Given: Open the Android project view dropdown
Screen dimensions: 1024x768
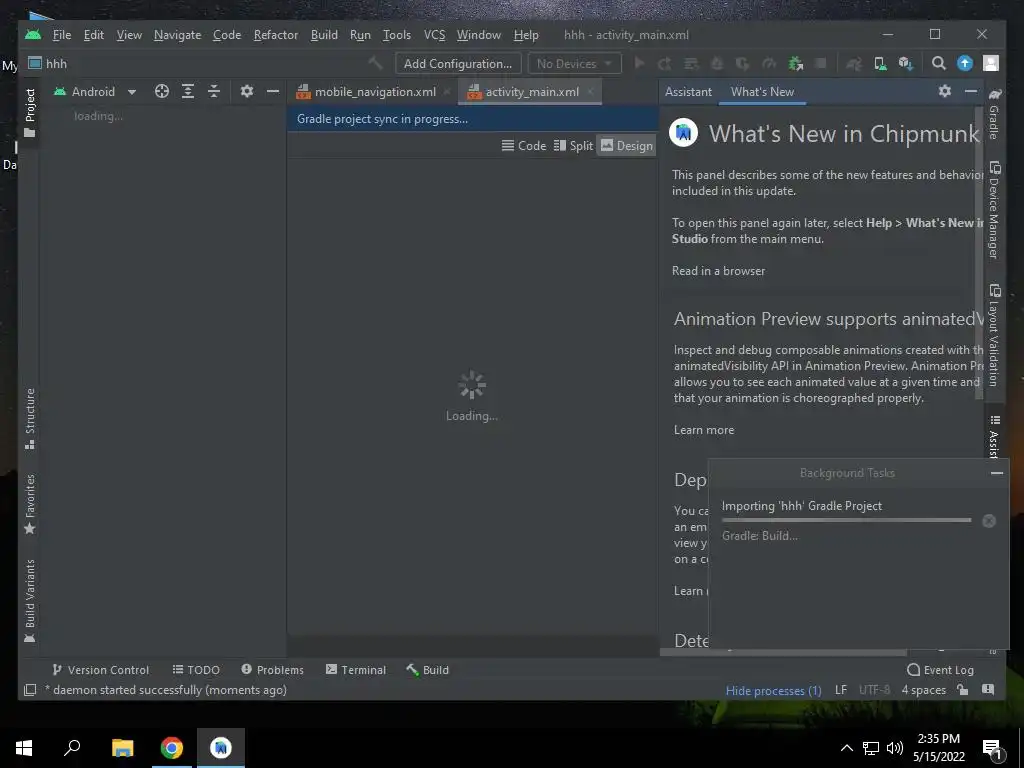Looking at the screenshot, I should [95, 91].
